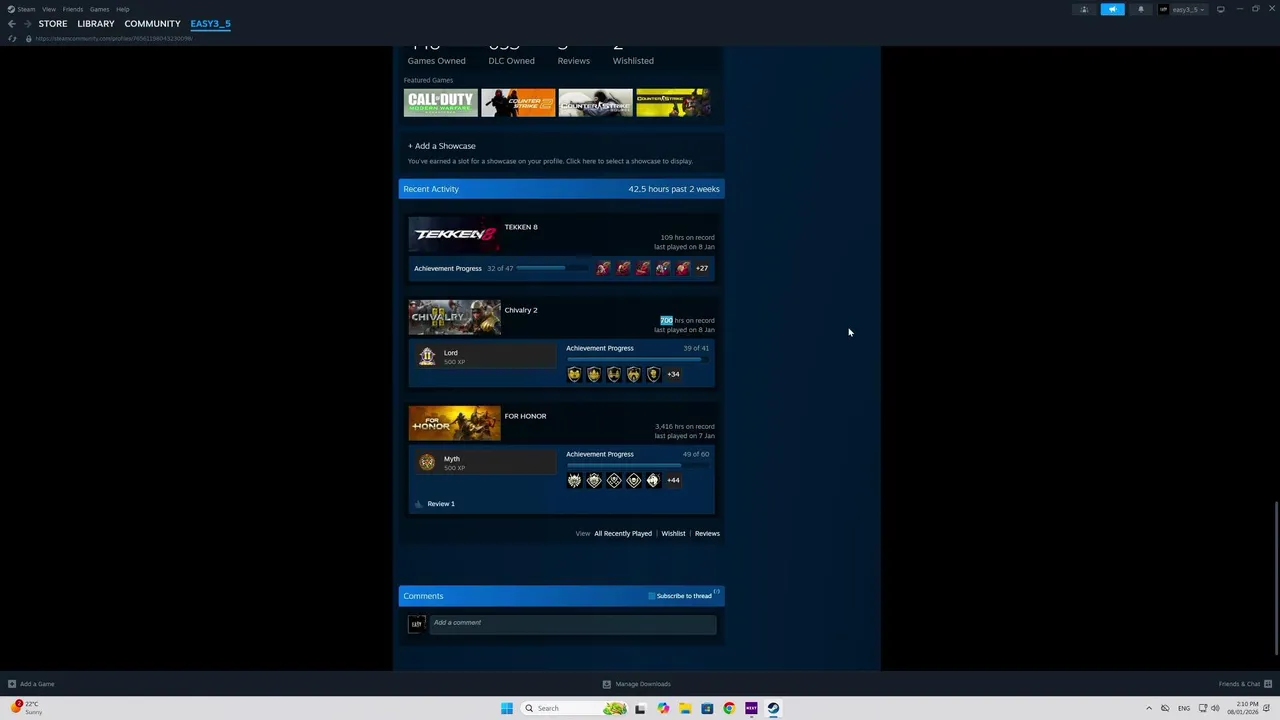Switch to the STORE tab

click(x=53, y=24)
